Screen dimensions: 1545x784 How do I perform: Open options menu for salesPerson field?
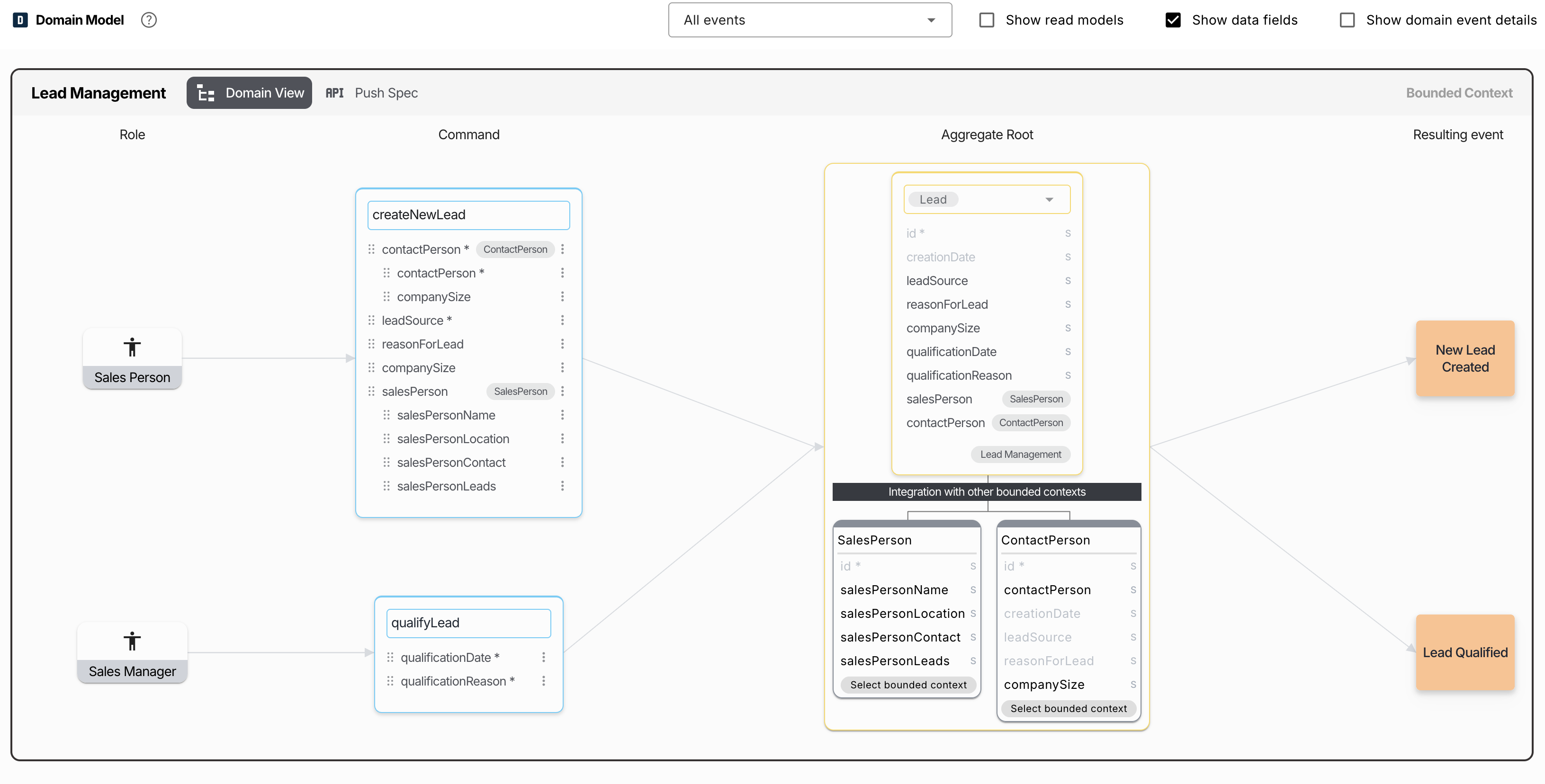point(563,392)
